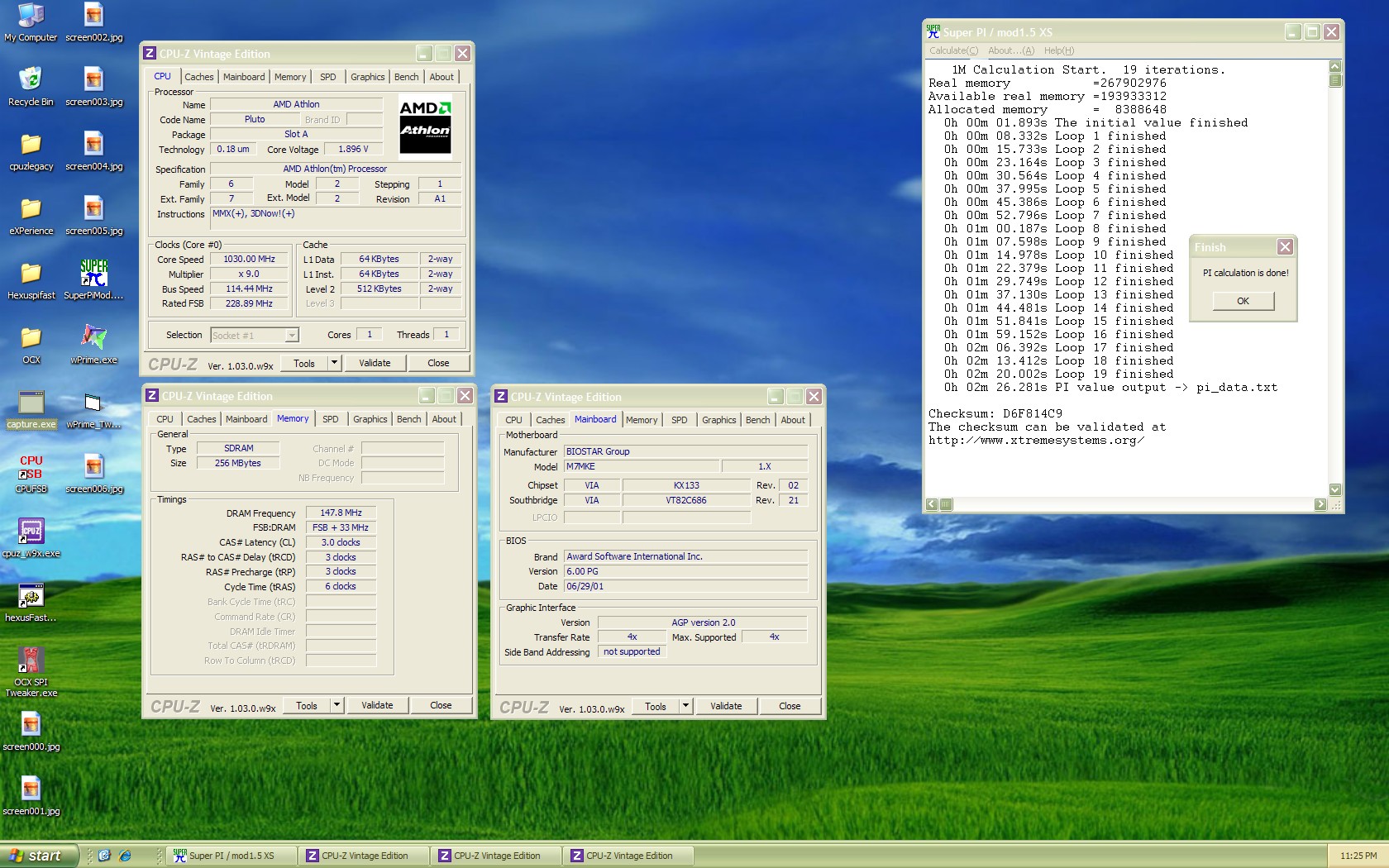
Task: Select screen000.jpg file icon
Action: click(x=31, y=732)
